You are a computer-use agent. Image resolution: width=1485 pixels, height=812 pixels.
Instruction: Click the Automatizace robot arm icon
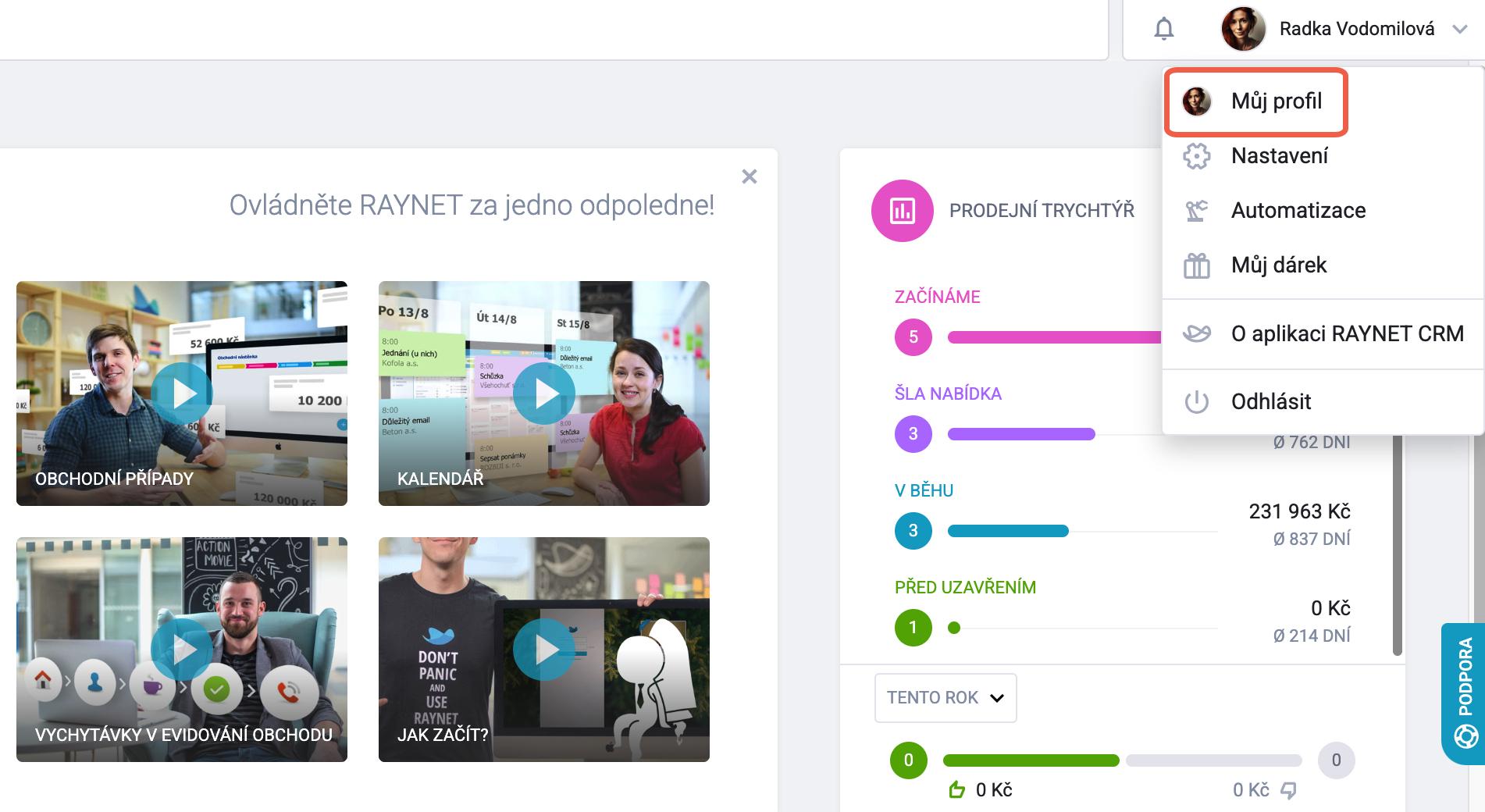(x=1196, y=211)
